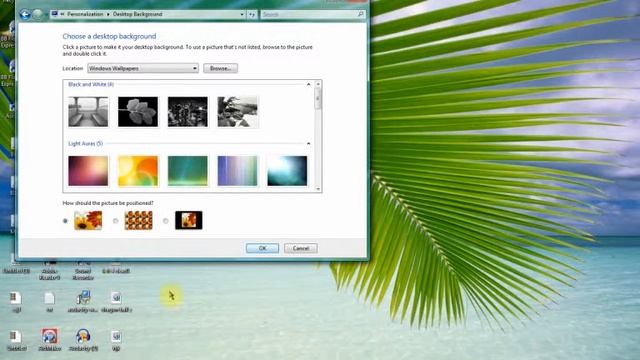Click the Browse... button
This screenshot has height=360, width=640.
coord(220,68)
